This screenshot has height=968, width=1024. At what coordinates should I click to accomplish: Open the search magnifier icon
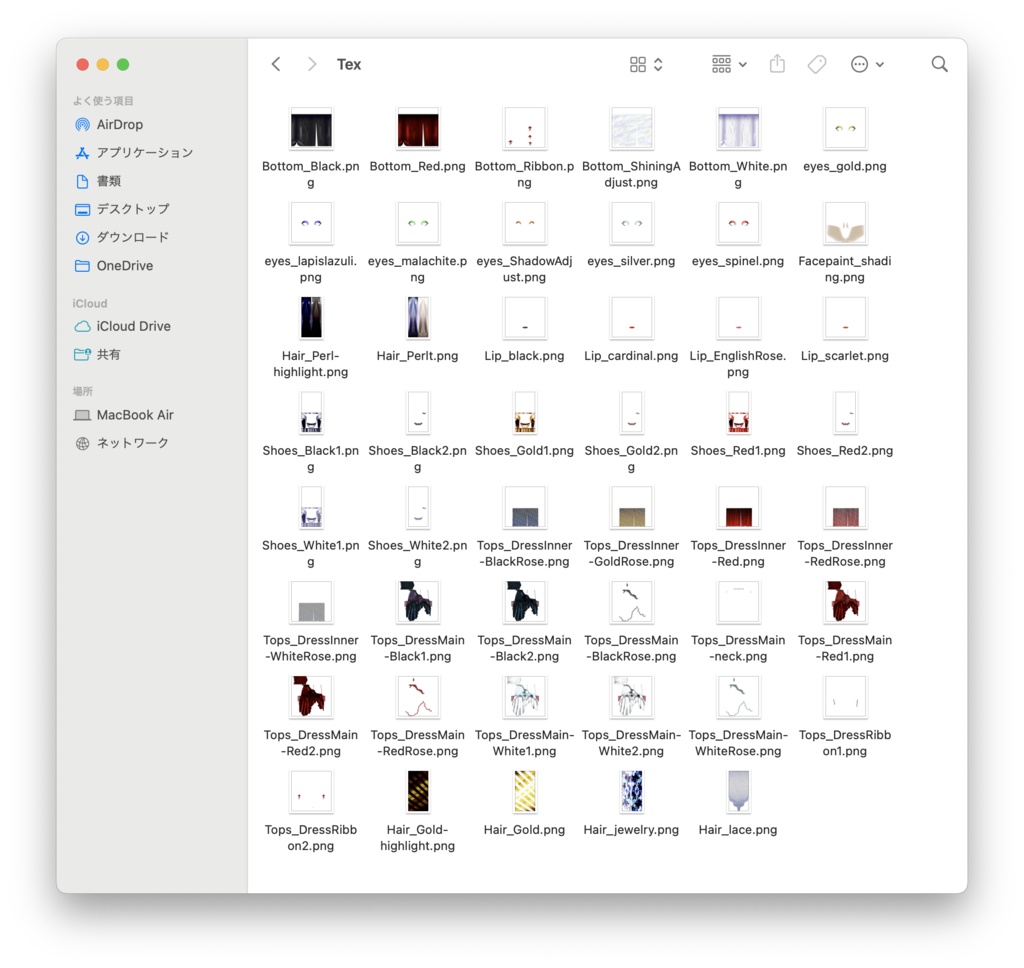[x=939, y=64]
